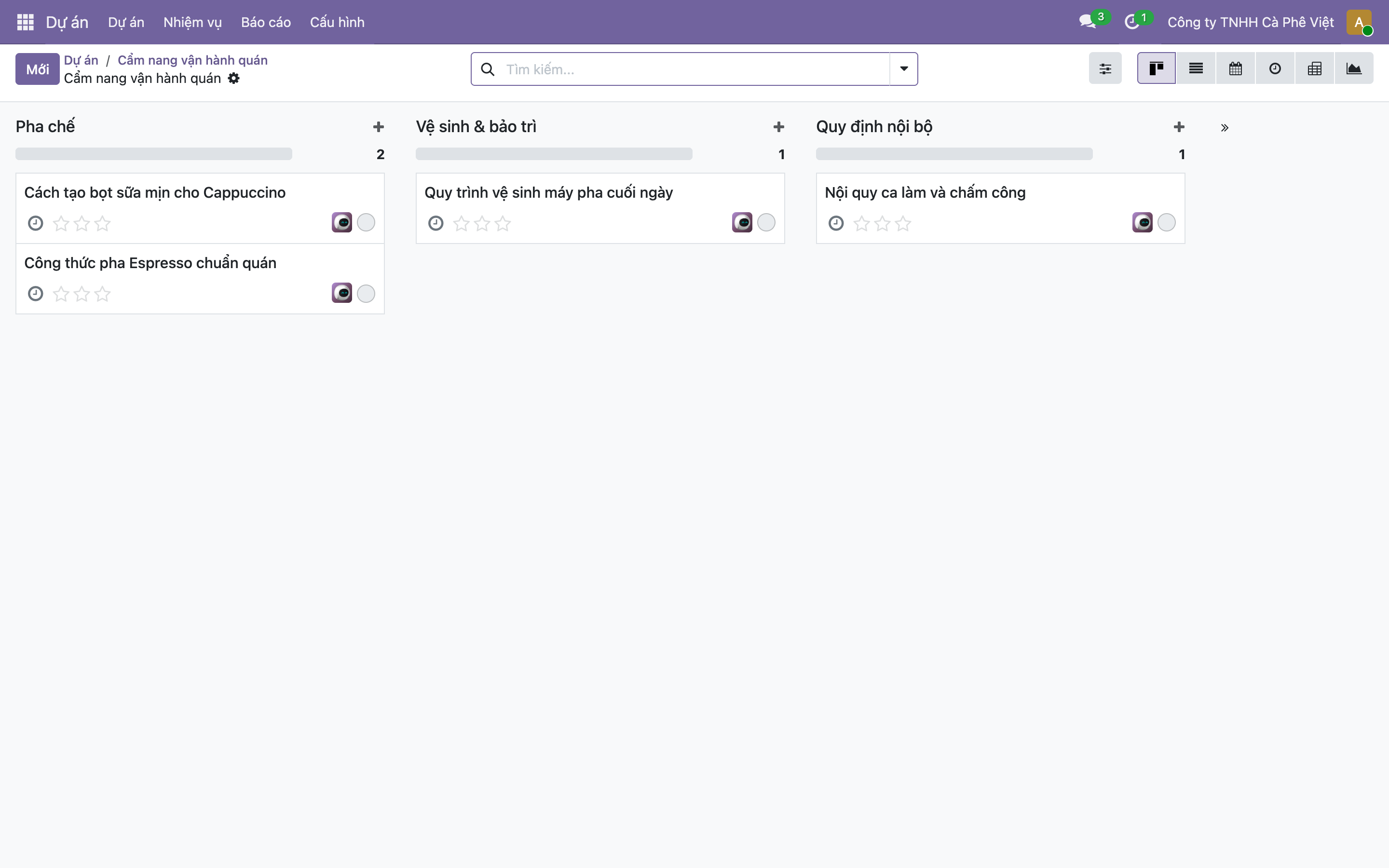The height and width of the screenshot is (868, 1389).
Task: Open task Công thức pha Espresso chuẩn quán
Action: click(x=150, y=263)
